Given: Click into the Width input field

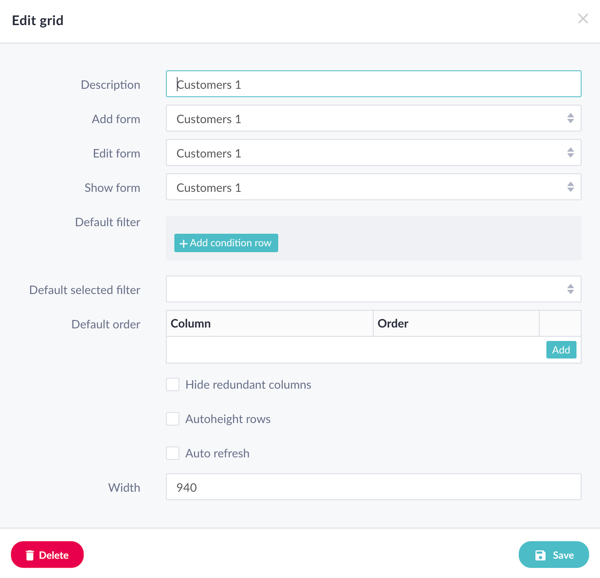Looking at the screenshot, I should tap(373, 487).
